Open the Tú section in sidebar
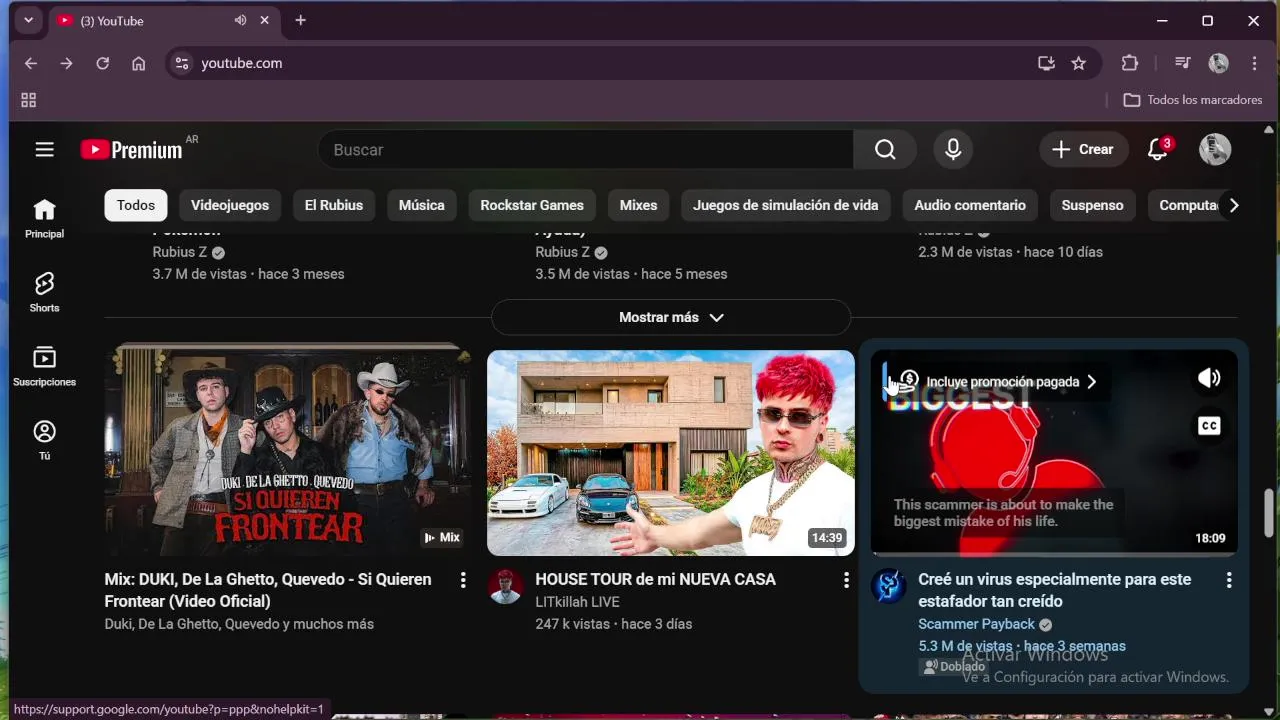Image resolution: width=1280 pixels, height=720 pixels. coord(44,440)
